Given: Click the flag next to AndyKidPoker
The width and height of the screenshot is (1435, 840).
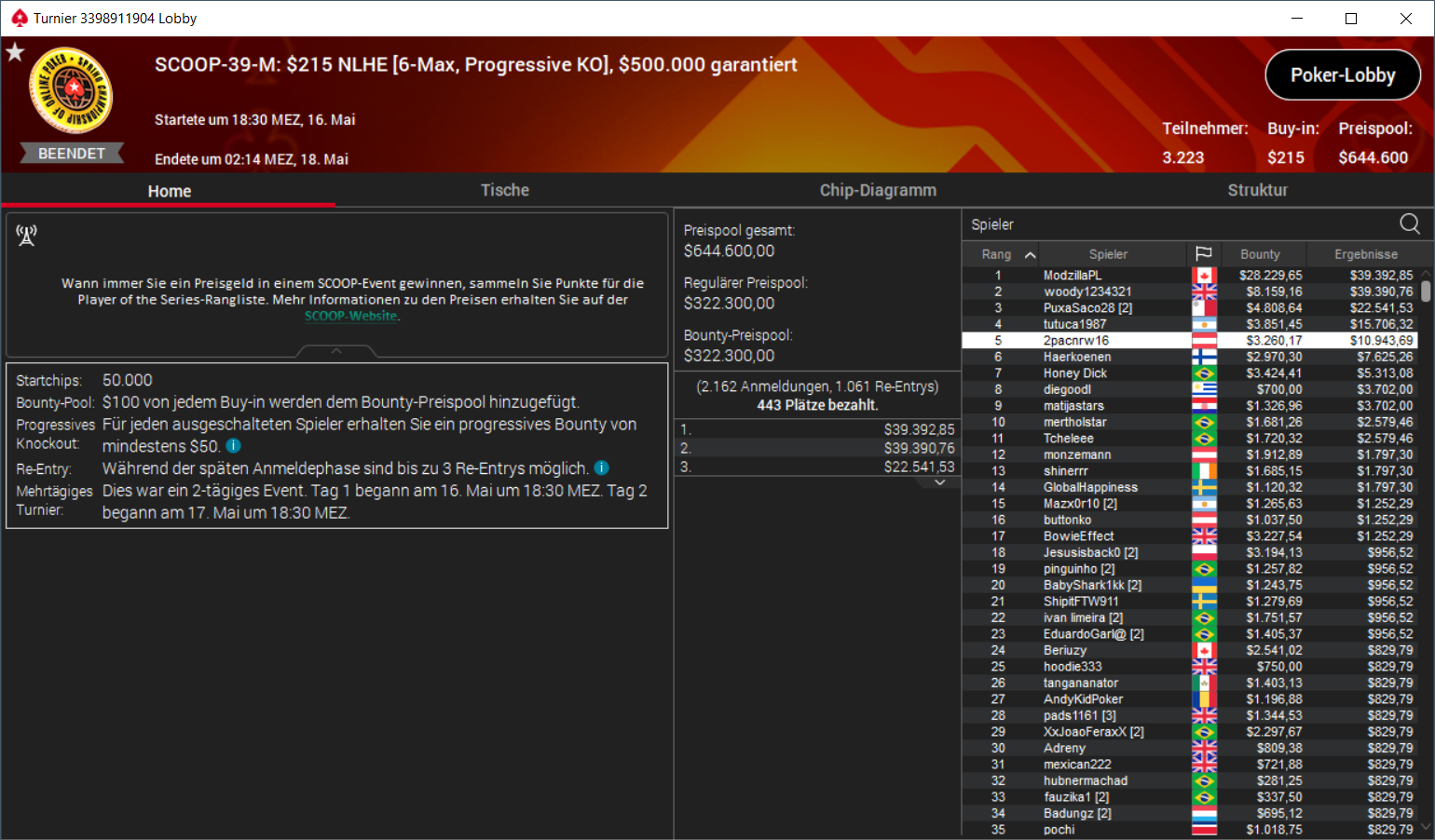Looking at the screenshot, I should (1204, 699).
